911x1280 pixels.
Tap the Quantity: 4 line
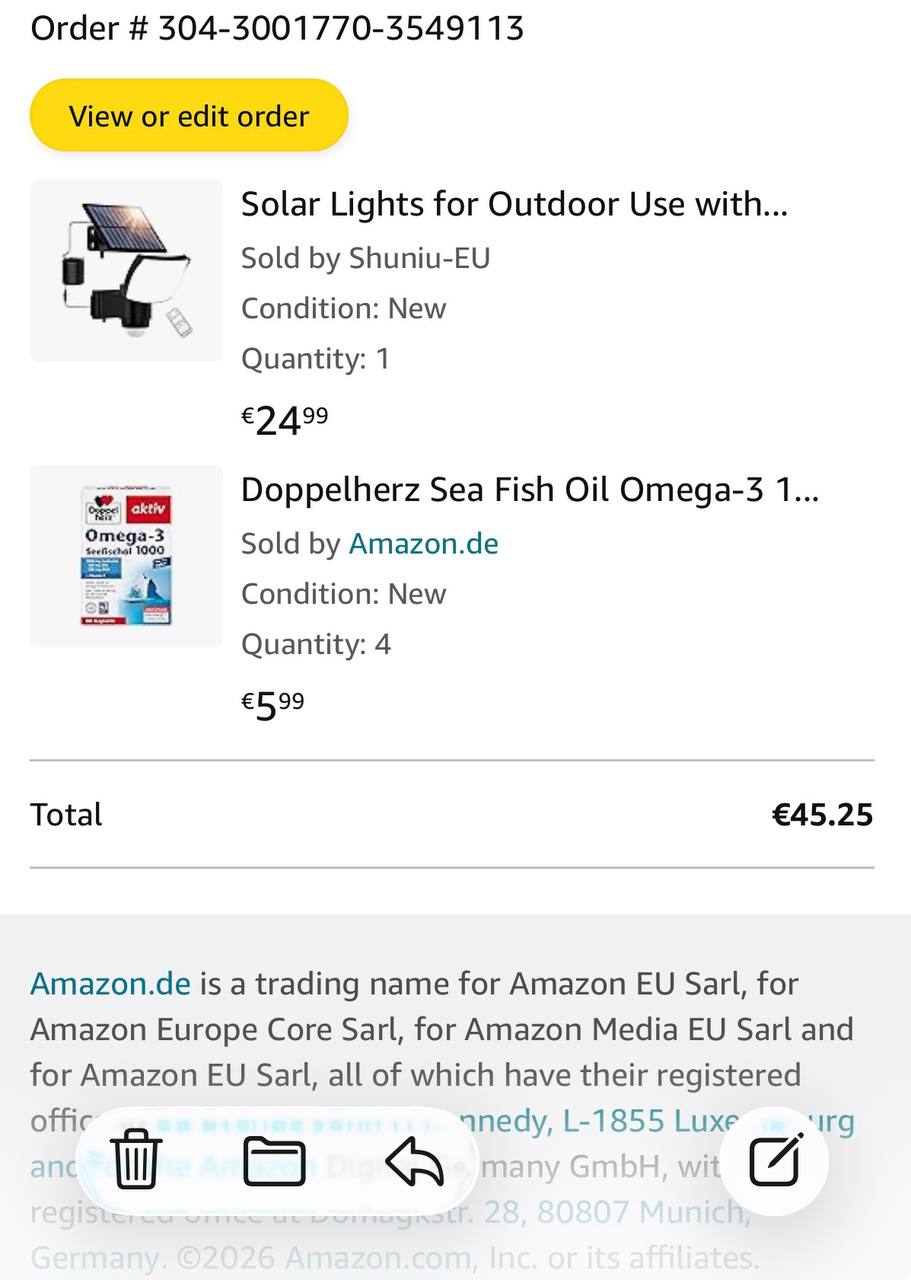(315, 644)
